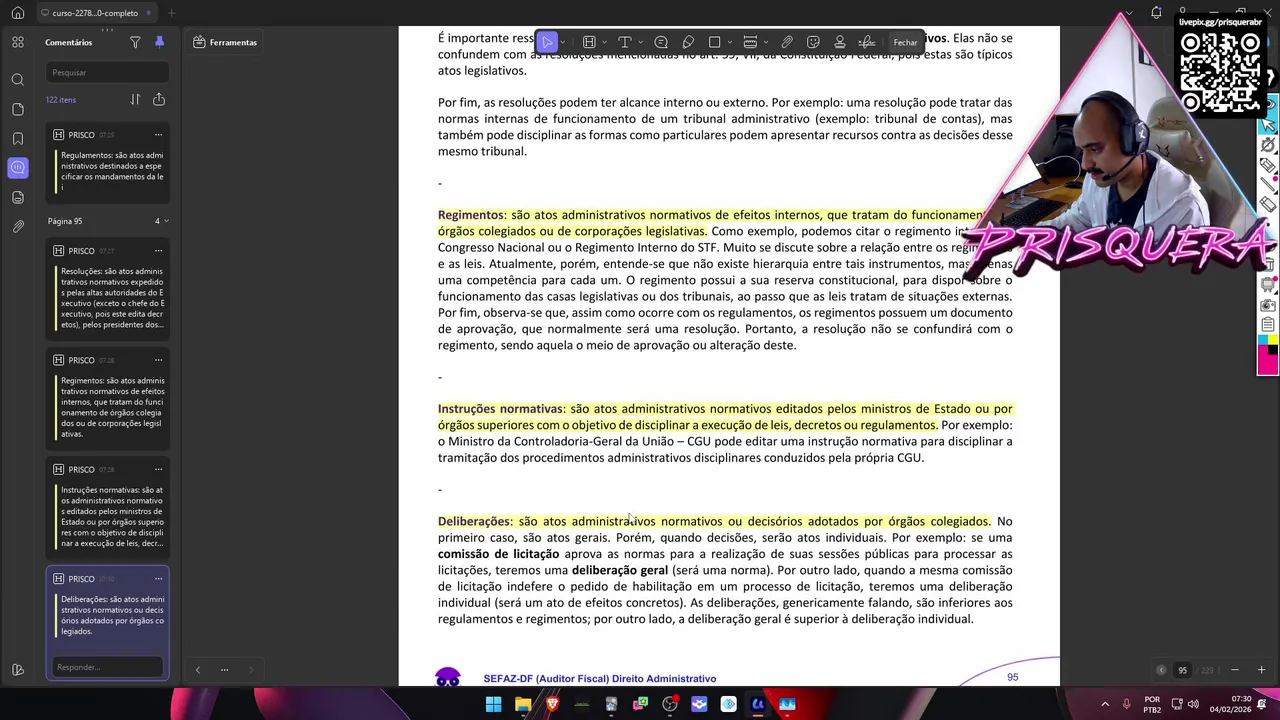Select the stamp tool
This screenshot has width=1280, height=720.
[840, 42]
